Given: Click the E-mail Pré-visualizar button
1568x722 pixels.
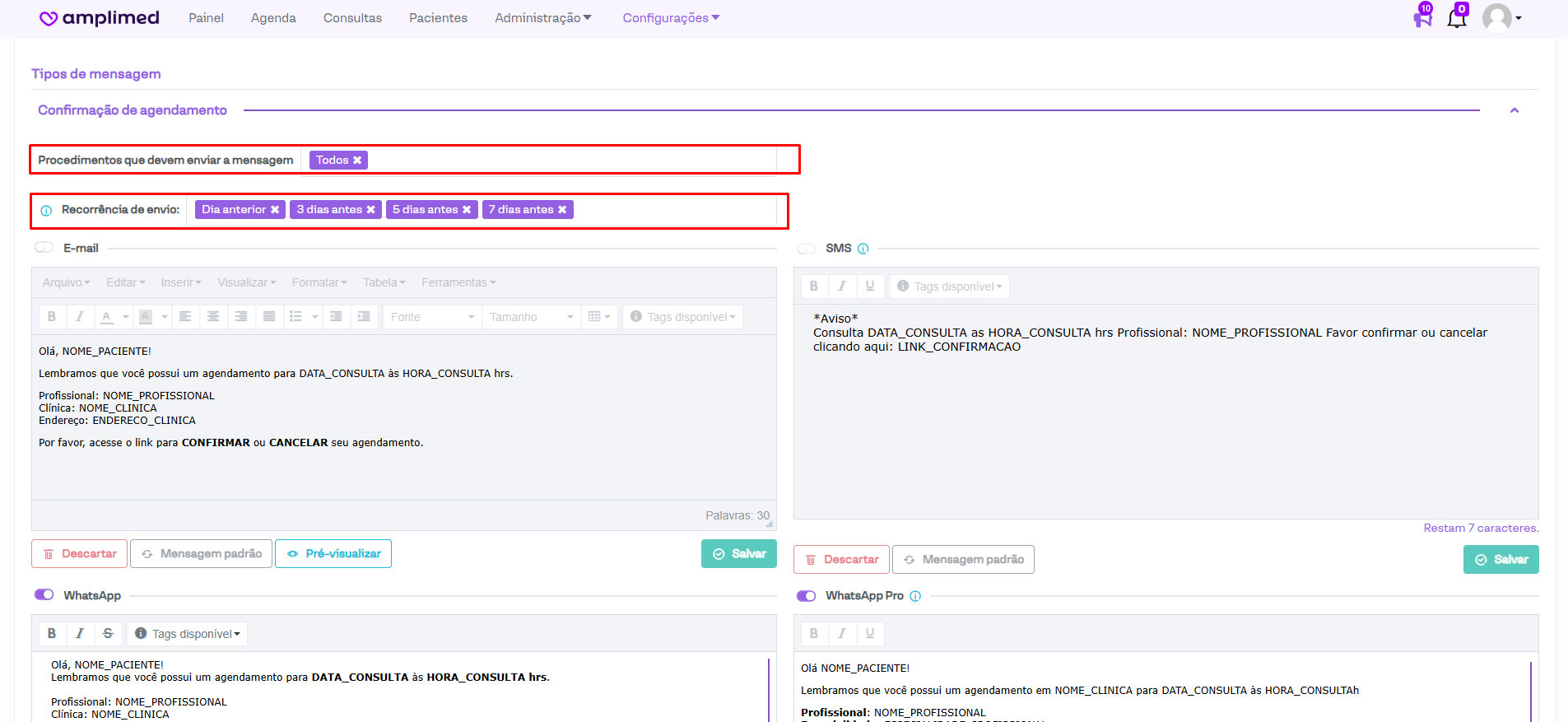Looking at the screenshot, I should coord(333,554).
